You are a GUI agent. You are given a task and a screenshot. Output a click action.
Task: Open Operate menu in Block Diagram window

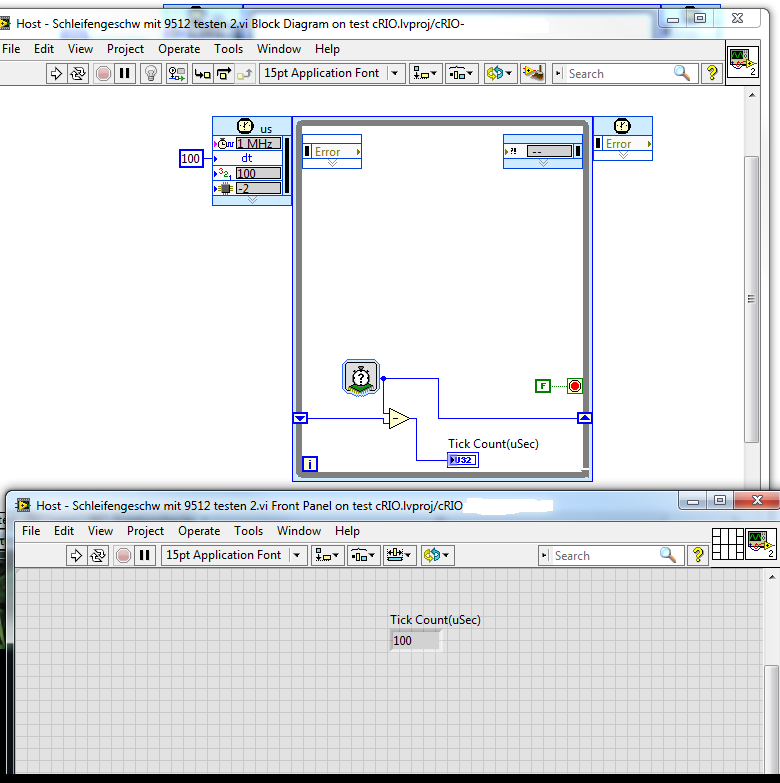[x=179, y=49]
